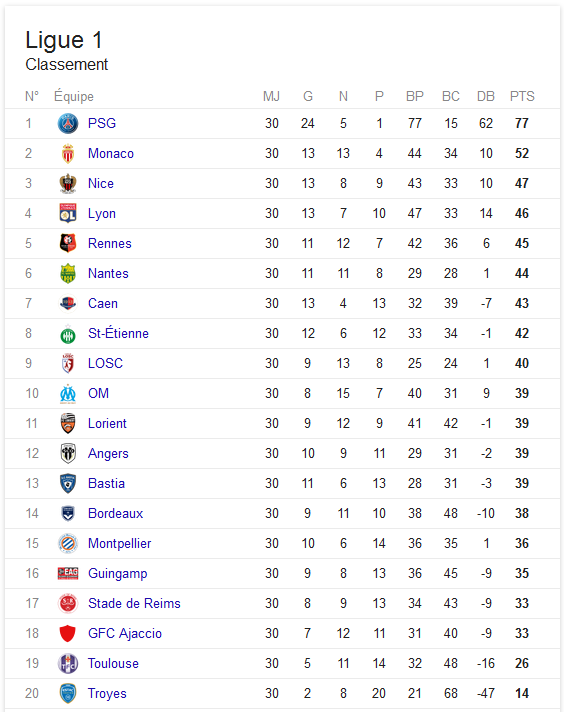Screen dimensions: 564x712
Task: Open the Caen team link
Action: coord(103,303)
